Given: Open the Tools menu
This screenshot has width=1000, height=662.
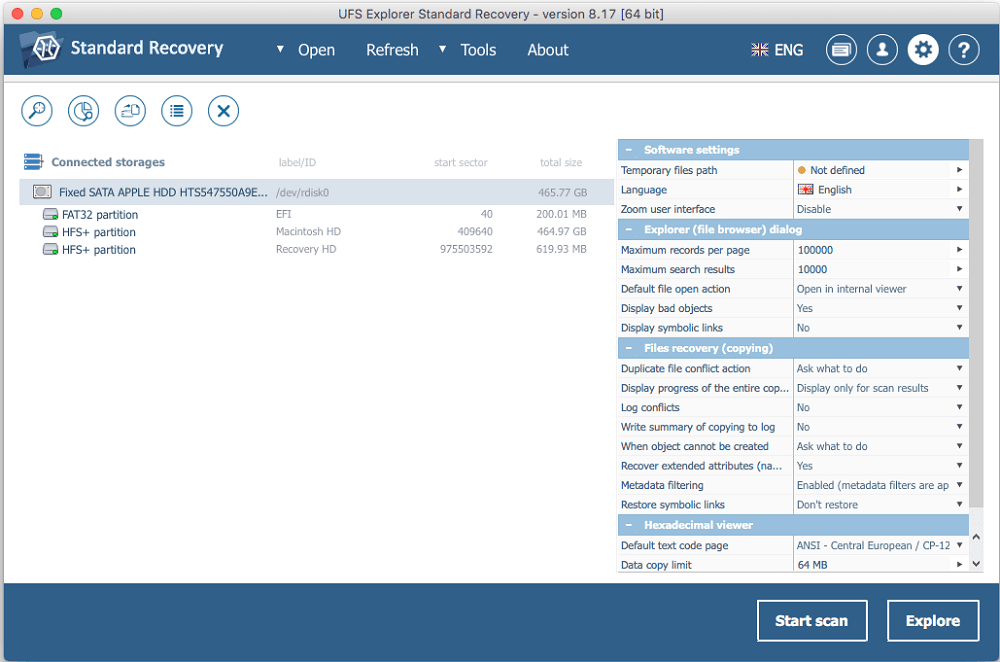Looking at the screenshot, I should [x=478, y=50].
